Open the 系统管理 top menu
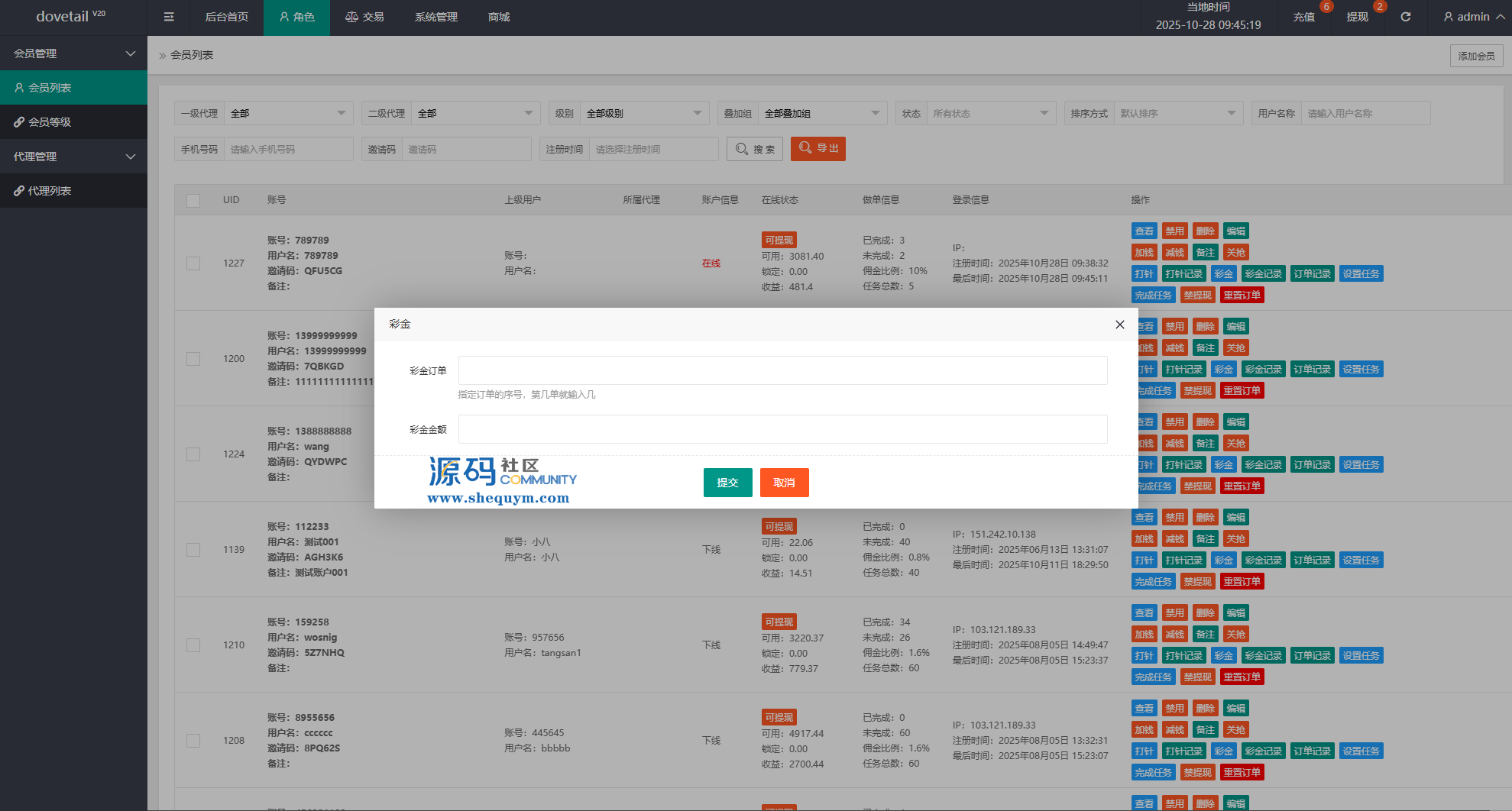Viewport: 1512px width, 811px height. pos(435,17)
